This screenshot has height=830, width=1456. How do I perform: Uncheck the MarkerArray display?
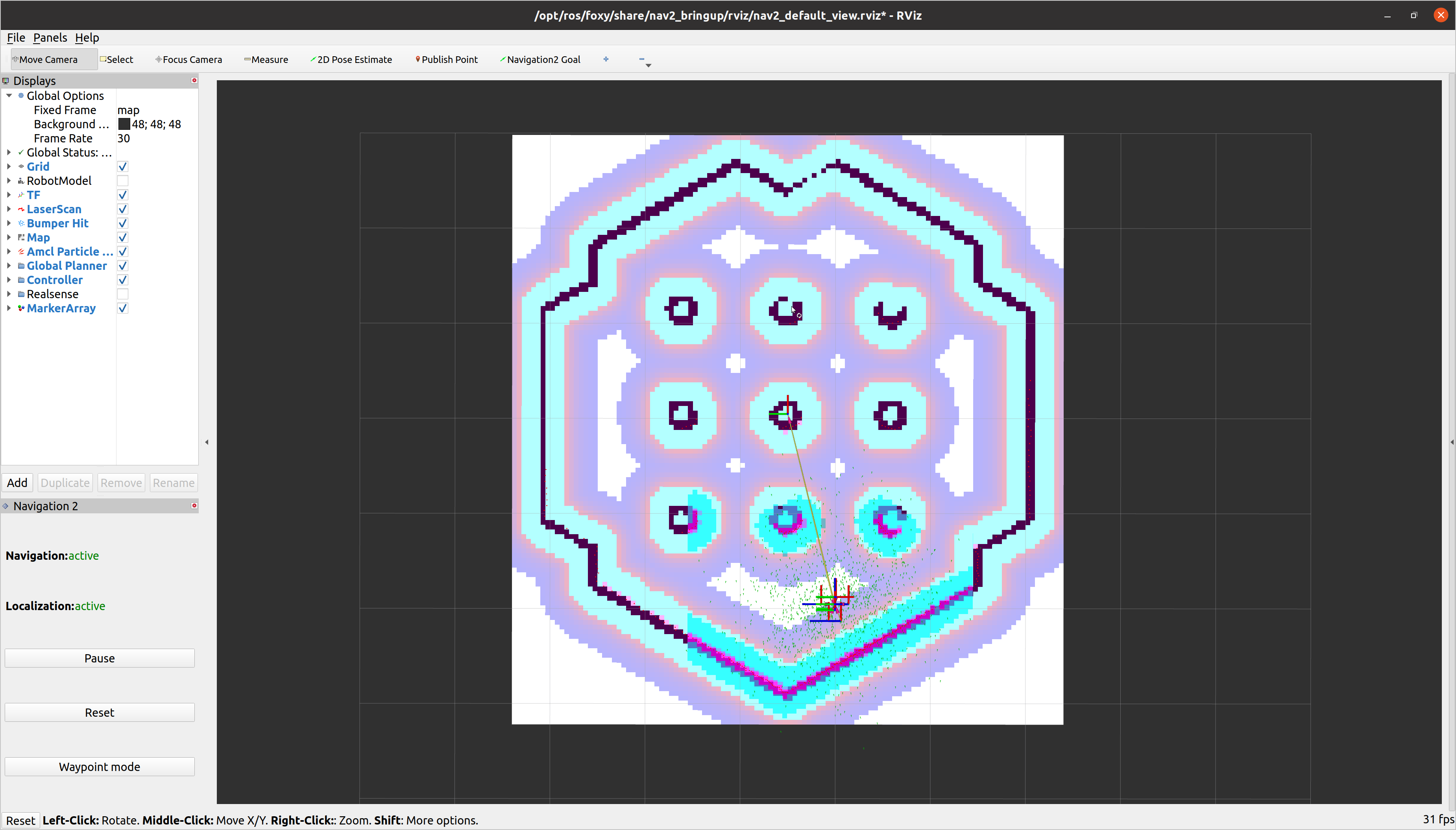tap(122, 308)
